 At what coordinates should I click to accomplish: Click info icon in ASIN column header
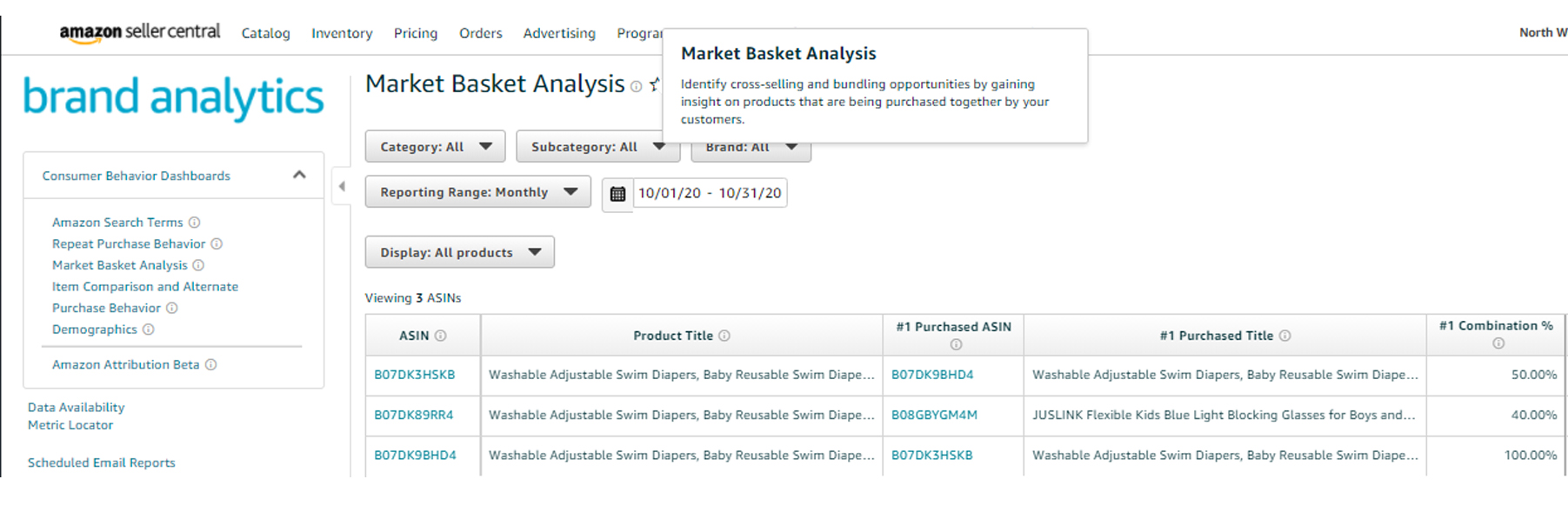pos(441,336)
